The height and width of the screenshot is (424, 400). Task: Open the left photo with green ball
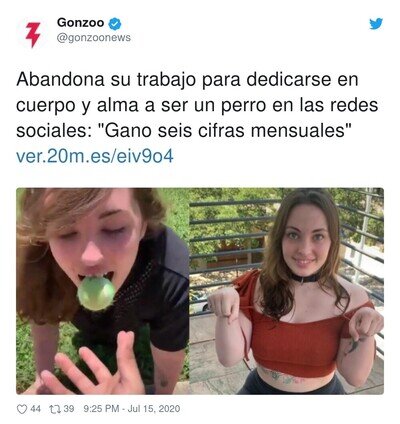point(103,291)
